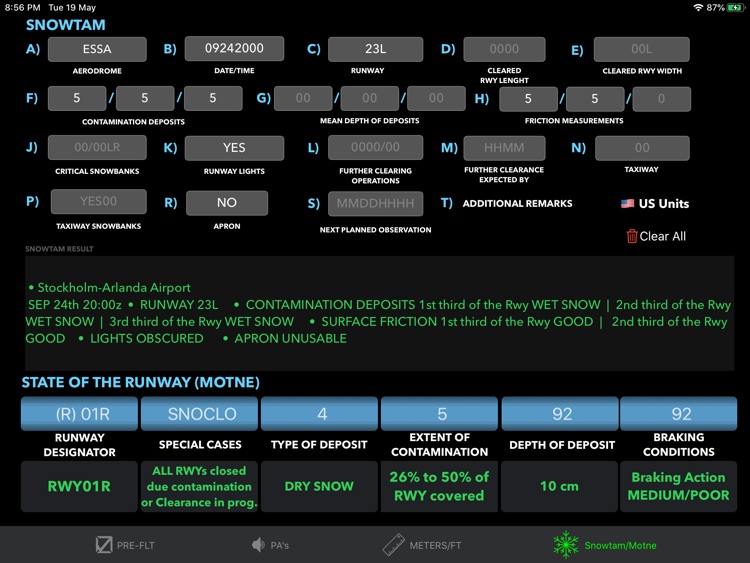The width and height of the screenshot is (750, 563).
Task: Switch to PRE-FLT tab label
Action: point(136,545)
